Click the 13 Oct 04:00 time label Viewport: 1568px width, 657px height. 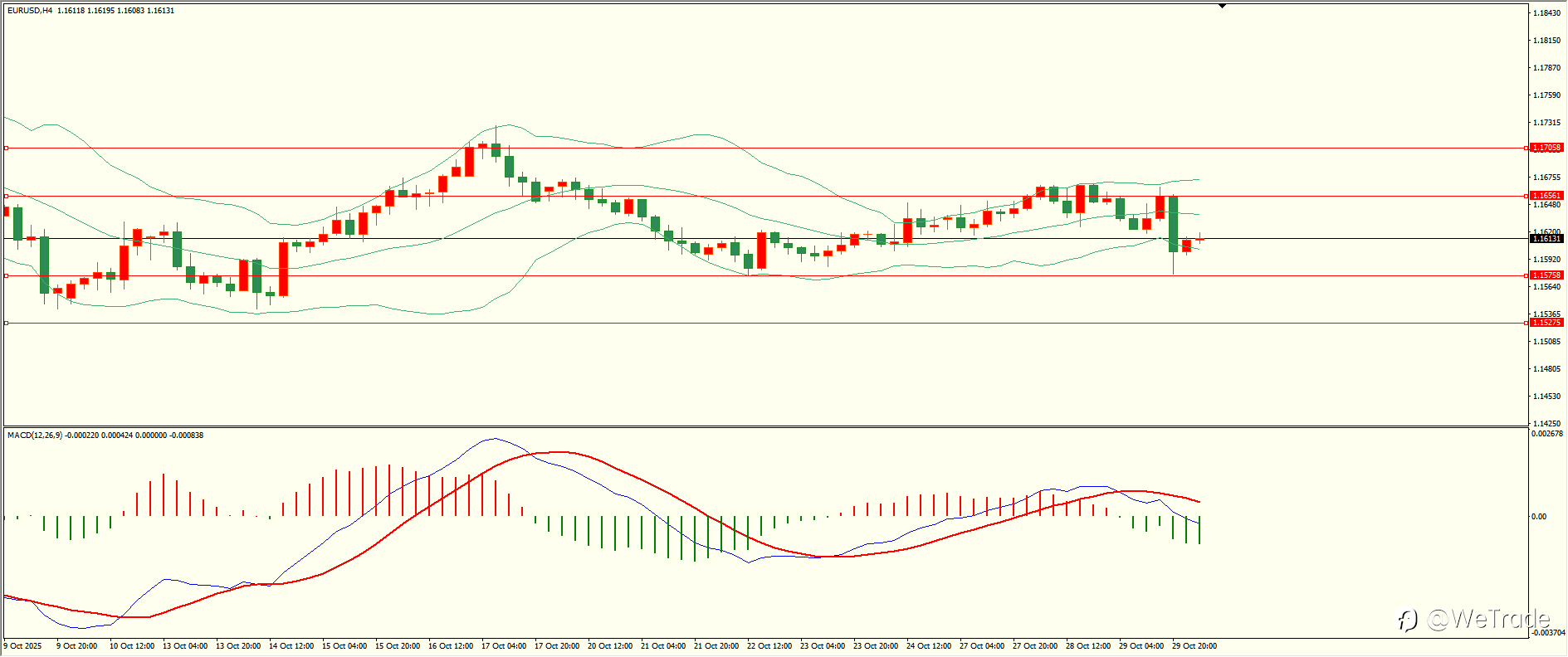tap(185, 646)
